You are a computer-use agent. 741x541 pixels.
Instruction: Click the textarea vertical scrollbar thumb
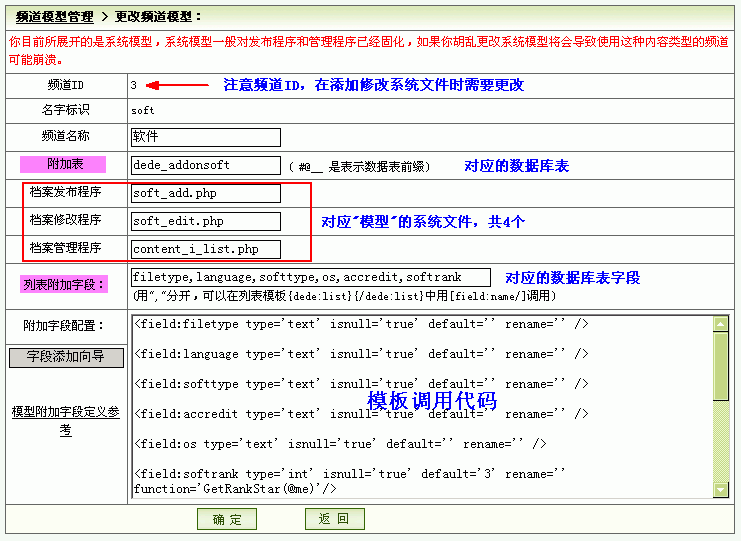pyautogui.click(x=721, y=365)
